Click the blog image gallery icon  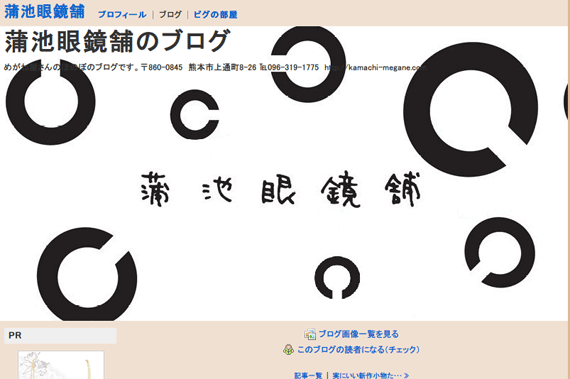(x=310, y=334)
